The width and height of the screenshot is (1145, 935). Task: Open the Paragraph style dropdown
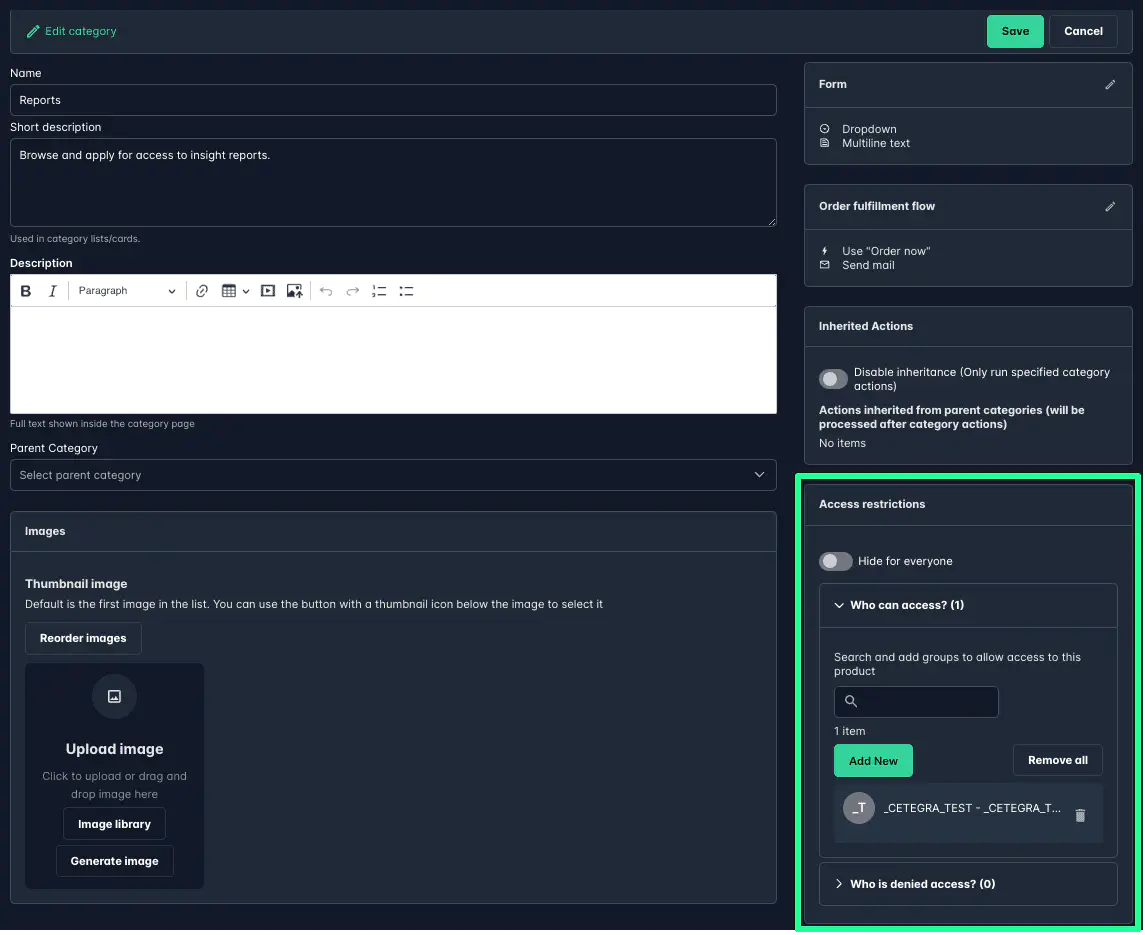(x=127, y=290)
